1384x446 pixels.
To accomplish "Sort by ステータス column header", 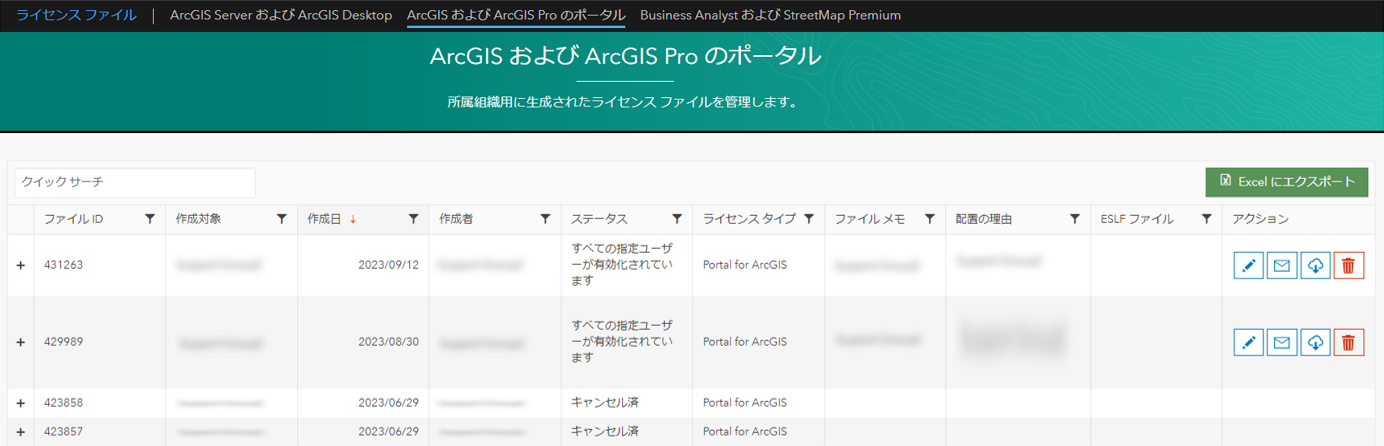I will (599, 219).
